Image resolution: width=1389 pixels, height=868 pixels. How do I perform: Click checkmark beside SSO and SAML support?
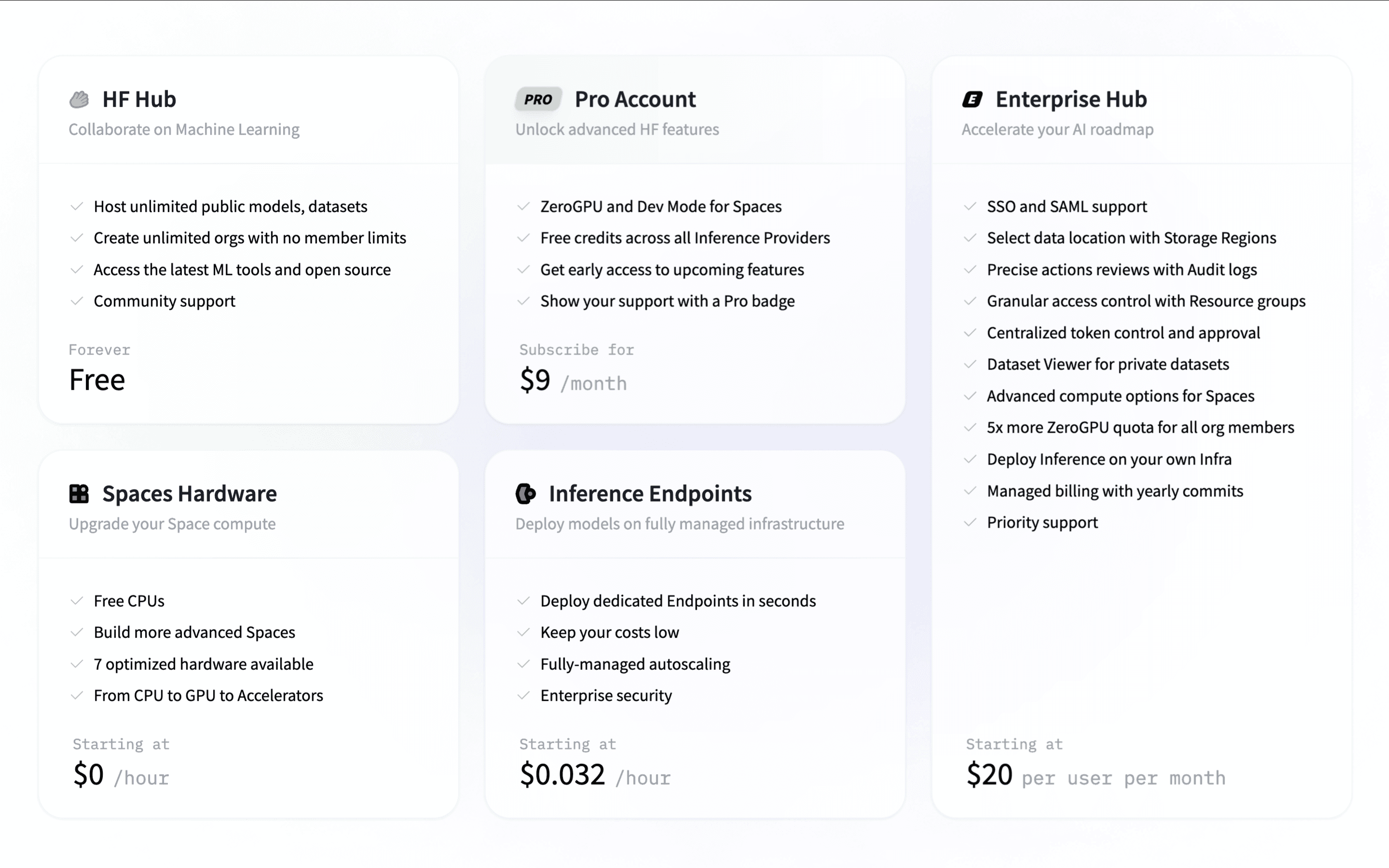pos(970,206)
